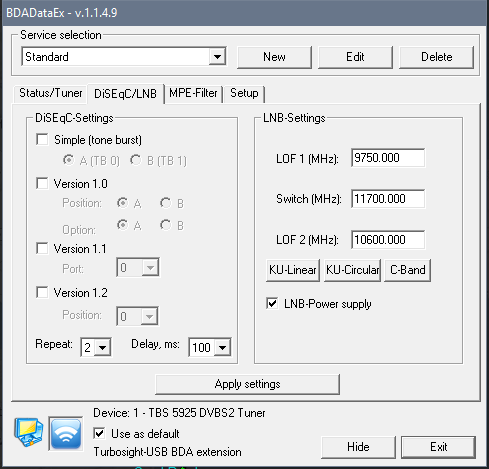489x469 pixels.
Task: Switch to the Status/Tuner tab
Action: (x=50, y=93)
